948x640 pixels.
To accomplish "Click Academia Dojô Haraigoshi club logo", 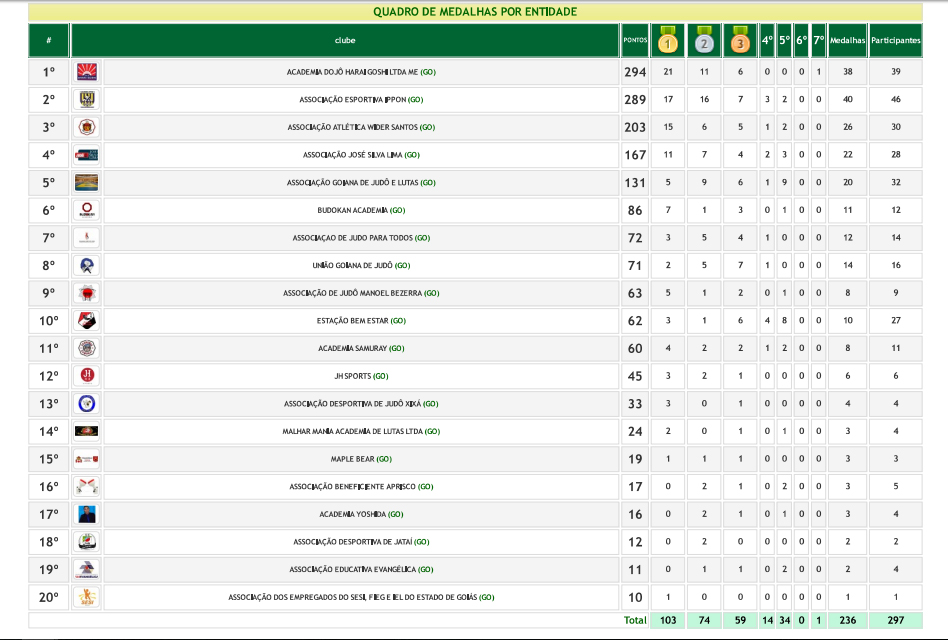I will (86, 72).
